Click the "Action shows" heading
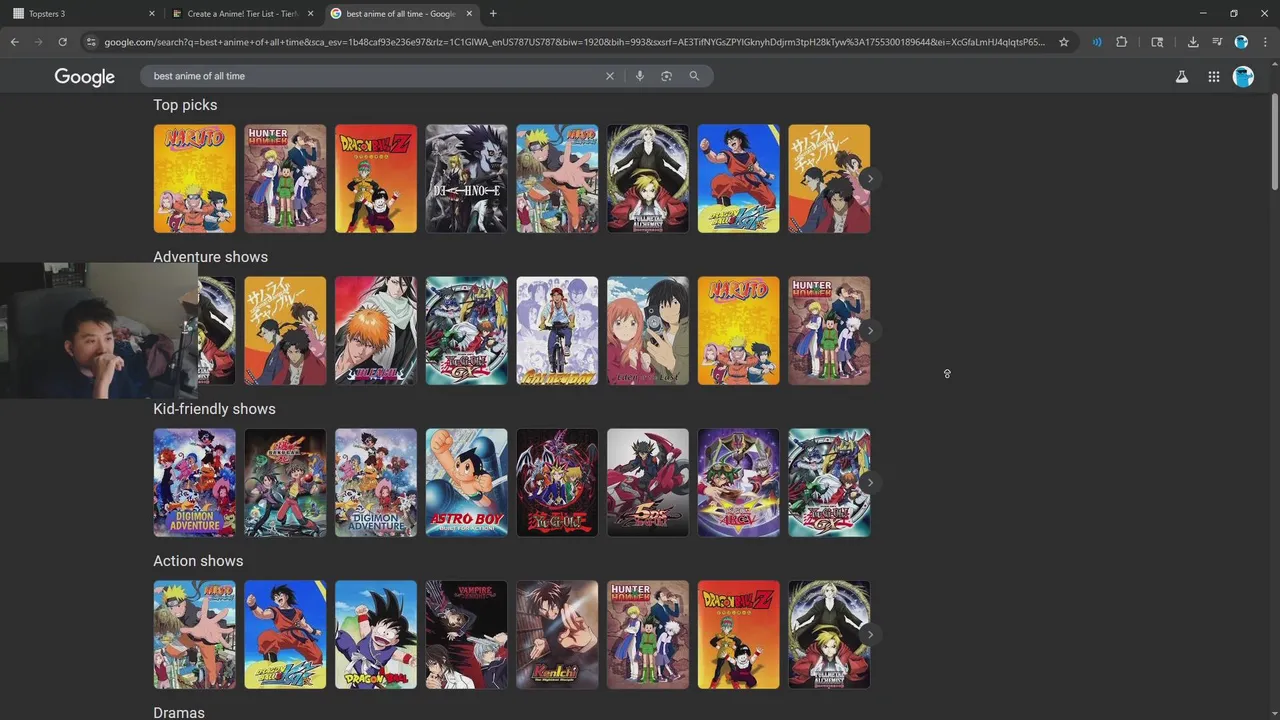The height and width of the screenshot is (720, 1280). pyautogui.click(x=198, y=561)
